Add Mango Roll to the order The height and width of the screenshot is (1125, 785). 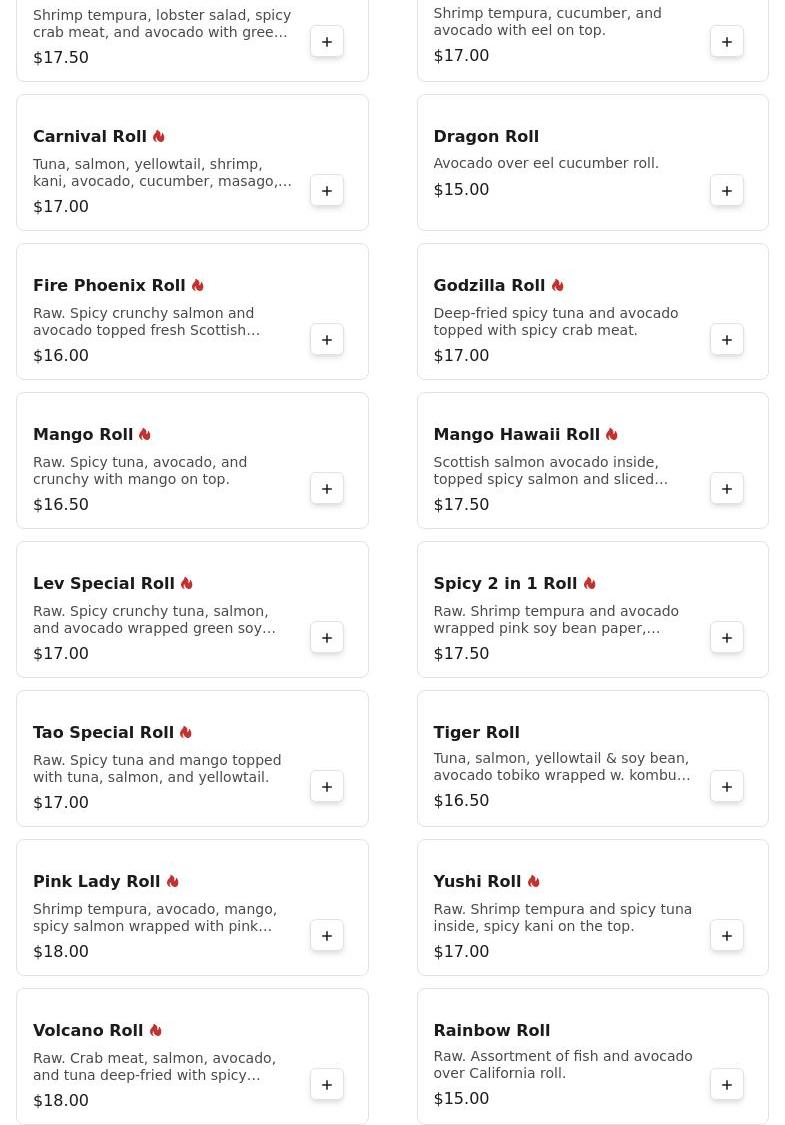pos(327,489)
